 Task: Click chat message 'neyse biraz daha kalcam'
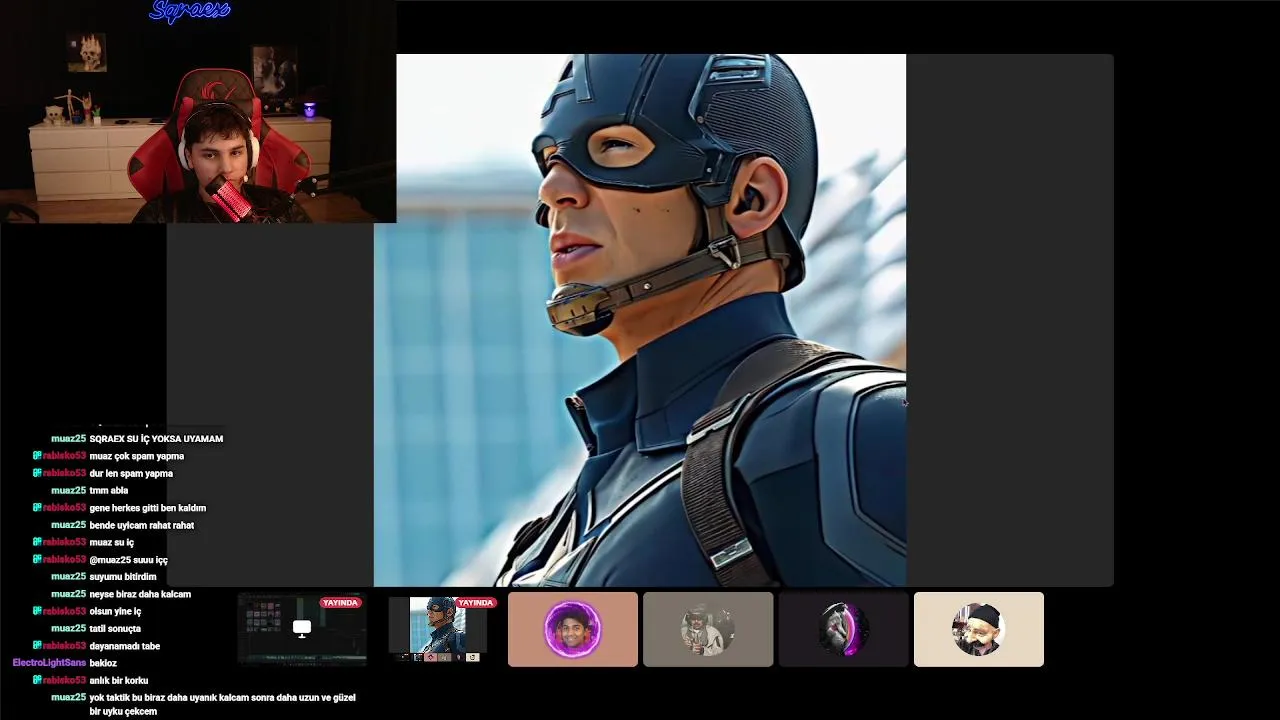[140, 594]
